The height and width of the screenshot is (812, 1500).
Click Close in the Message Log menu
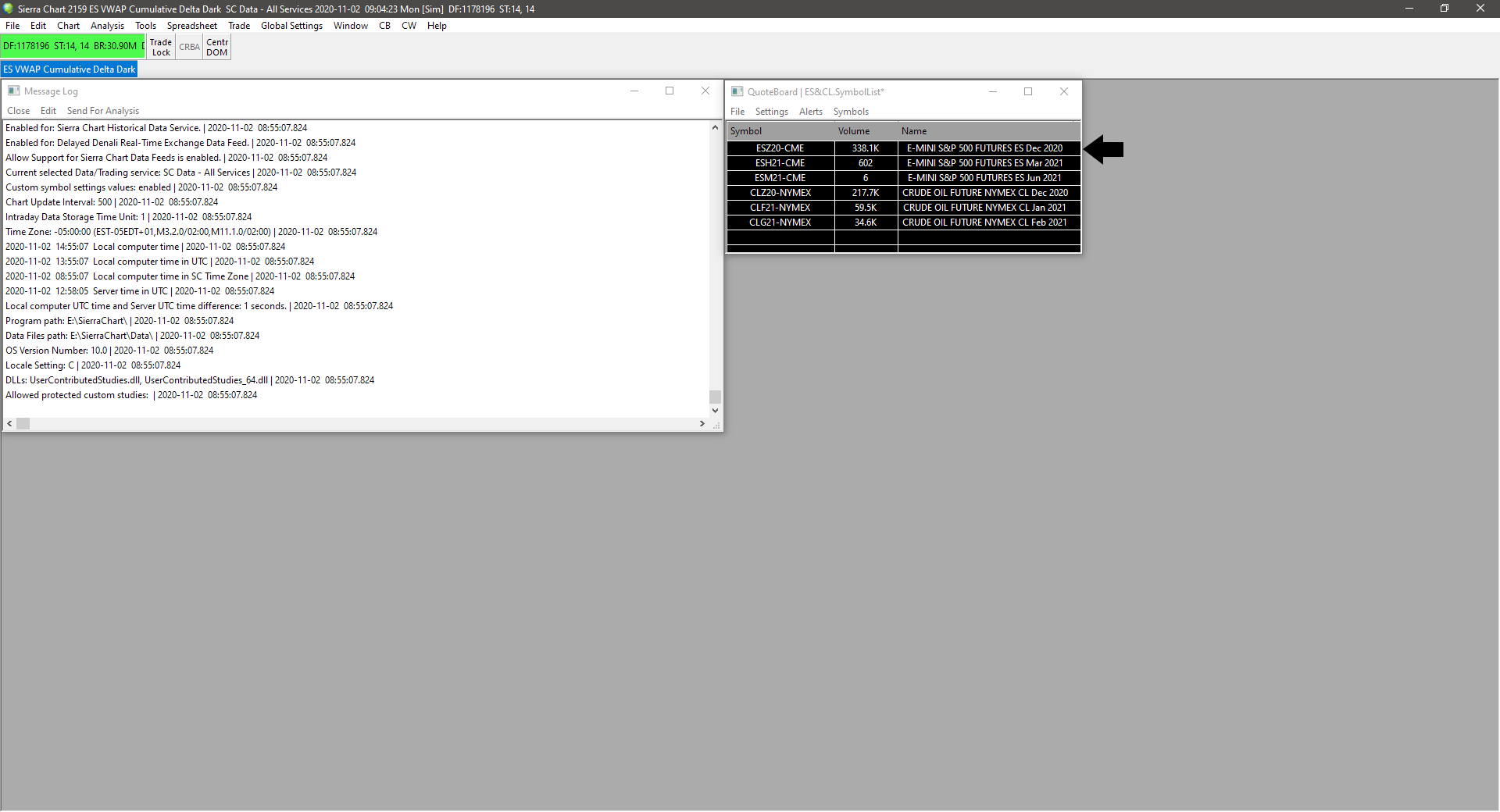click(x=19, y=111)
